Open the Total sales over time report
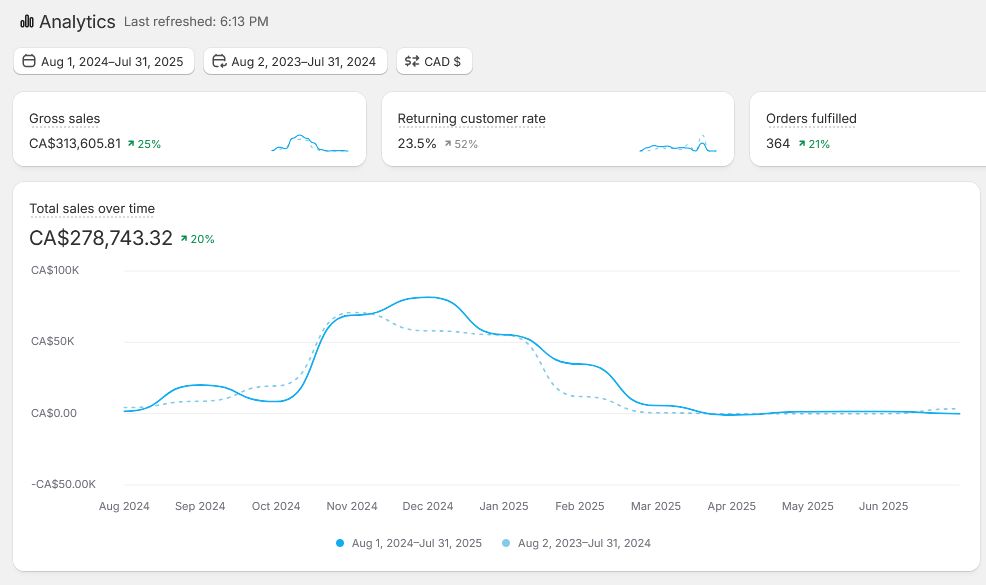Image resolution: width=986 pixels, height=585 pixels. (92, 209)
